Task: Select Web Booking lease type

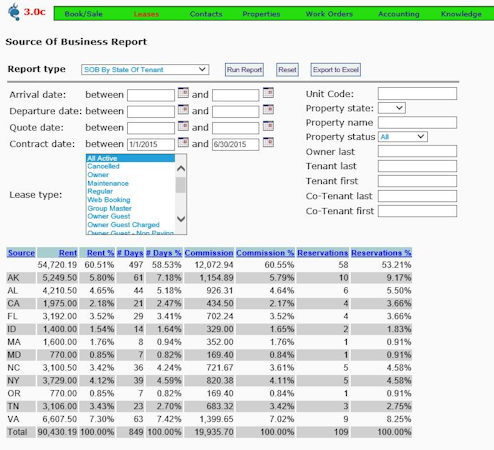Action: 130,200
